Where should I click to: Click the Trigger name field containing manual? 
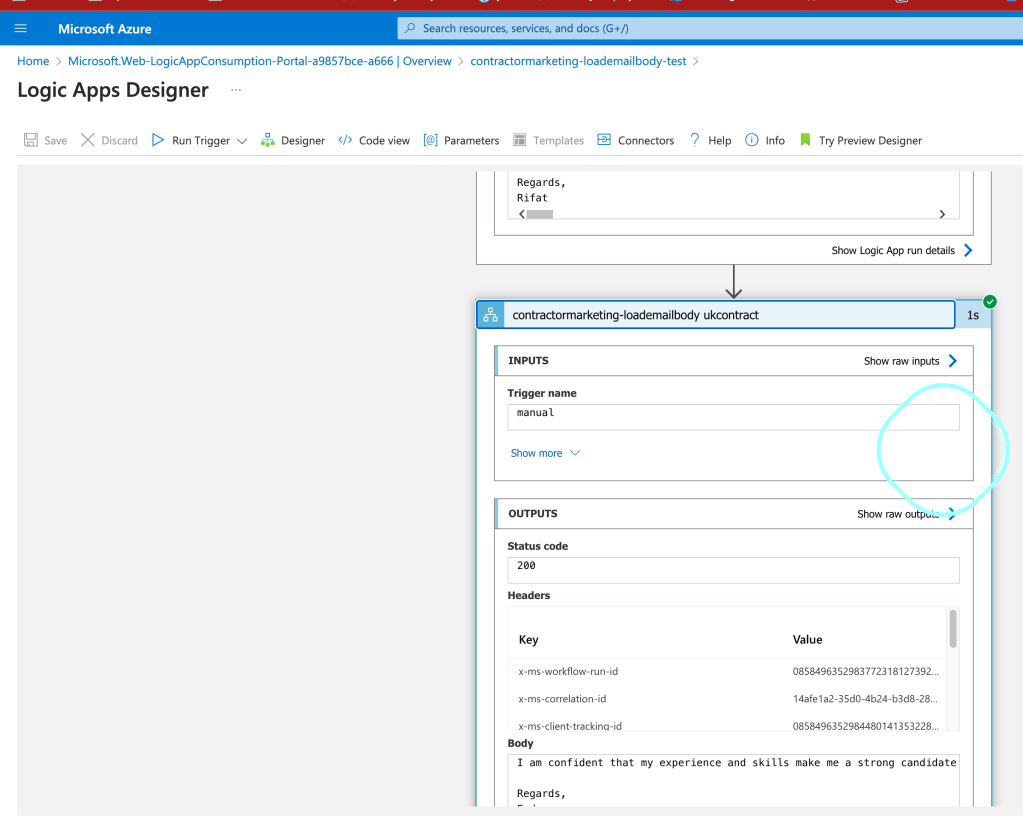pyautogui.click(x=733, y=417)
